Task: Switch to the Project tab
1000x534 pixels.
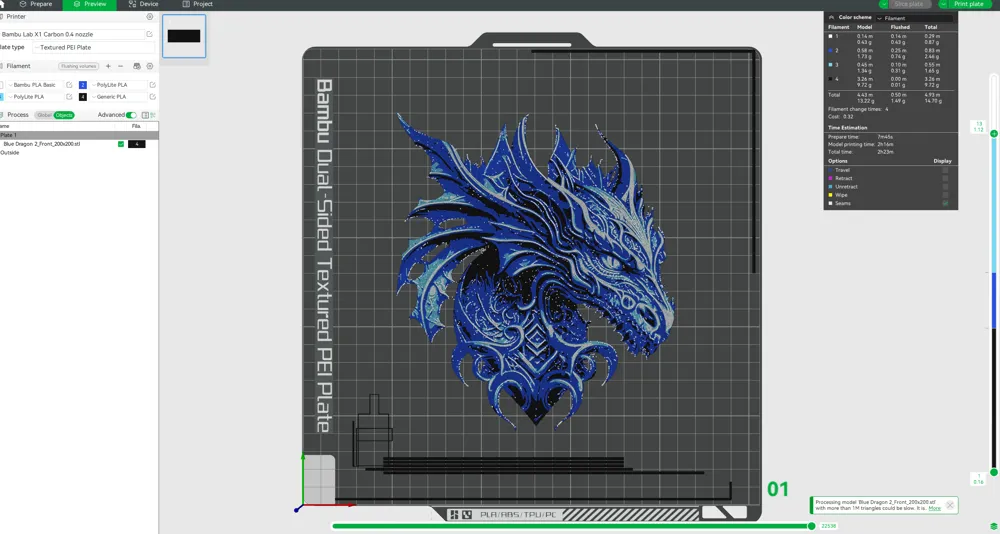Action: coord(198,4)
